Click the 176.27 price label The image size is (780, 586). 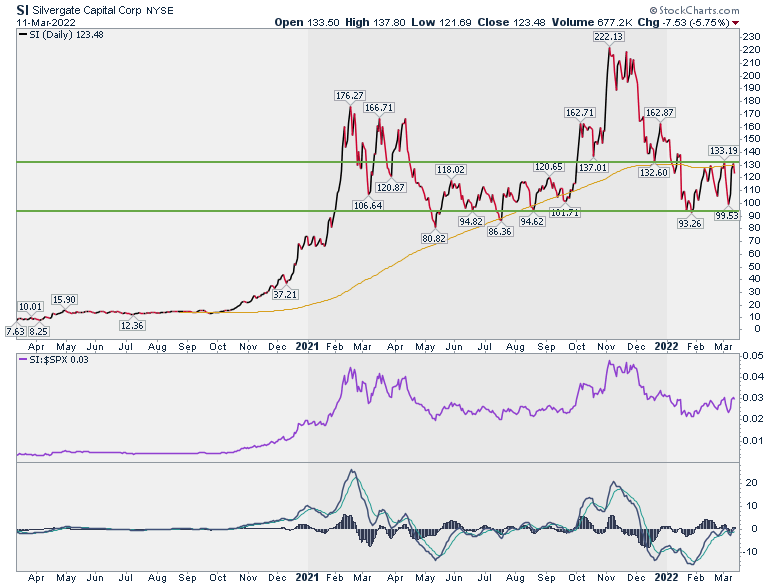[x=350, y=96]
